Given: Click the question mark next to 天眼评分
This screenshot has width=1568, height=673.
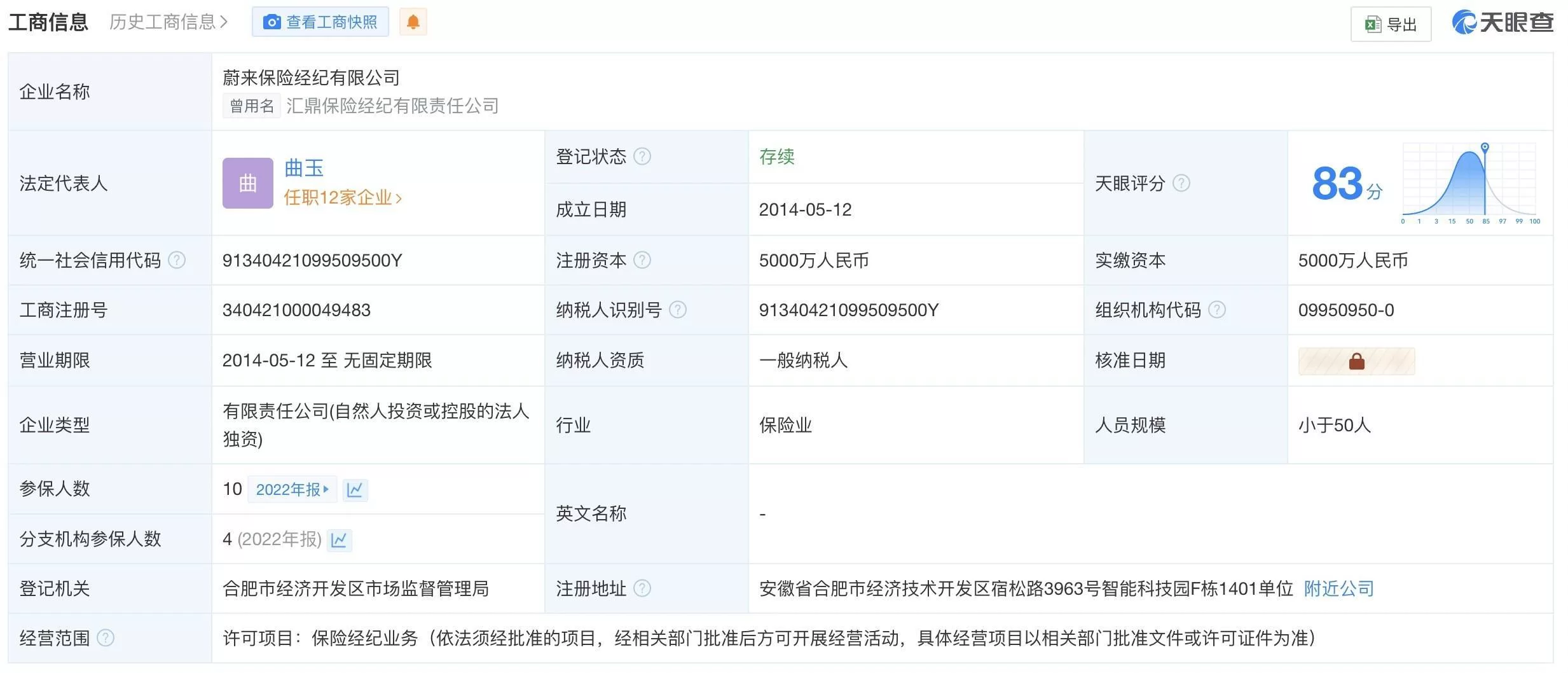Looking at the screenshot, I should 1181,183.
